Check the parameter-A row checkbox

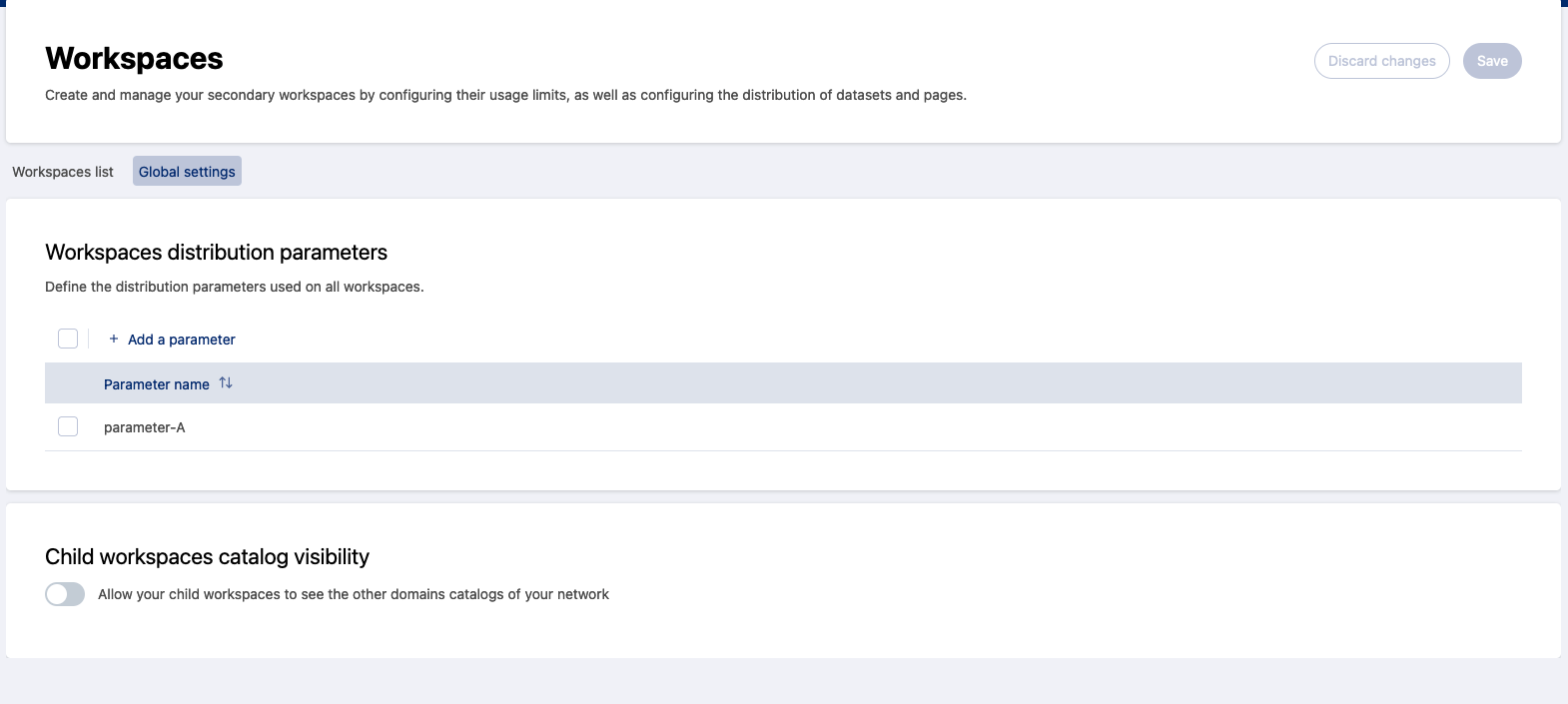click(68, 426)
